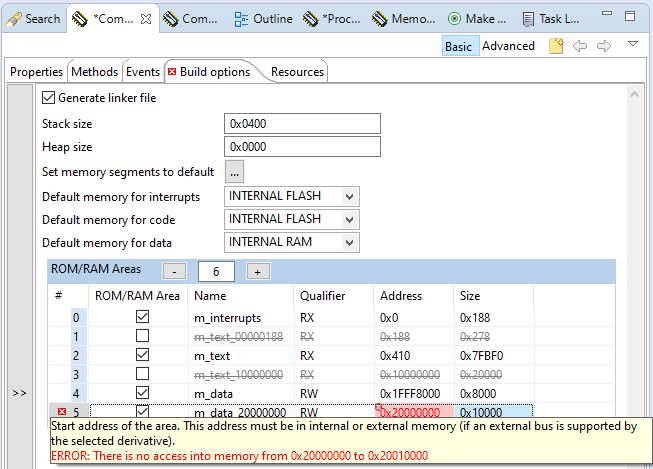Screen dimensions: 653x469
Task: Select RW qualifier of m_data row
Action: point(334,394)
